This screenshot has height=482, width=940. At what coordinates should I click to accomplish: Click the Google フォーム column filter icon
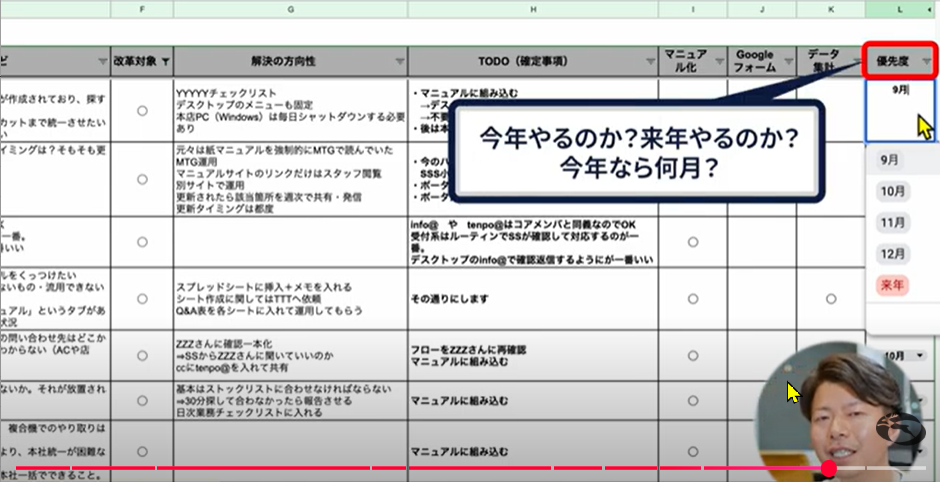[785, 61]
